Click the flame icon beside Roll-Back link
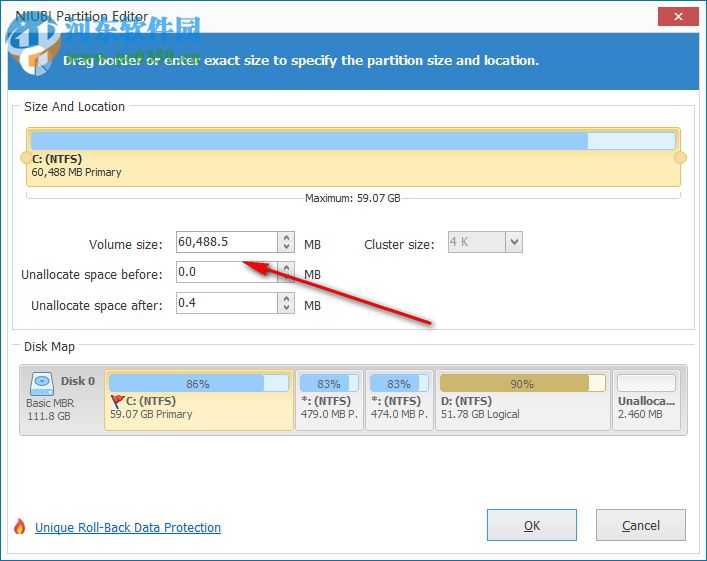 point(19,526)
